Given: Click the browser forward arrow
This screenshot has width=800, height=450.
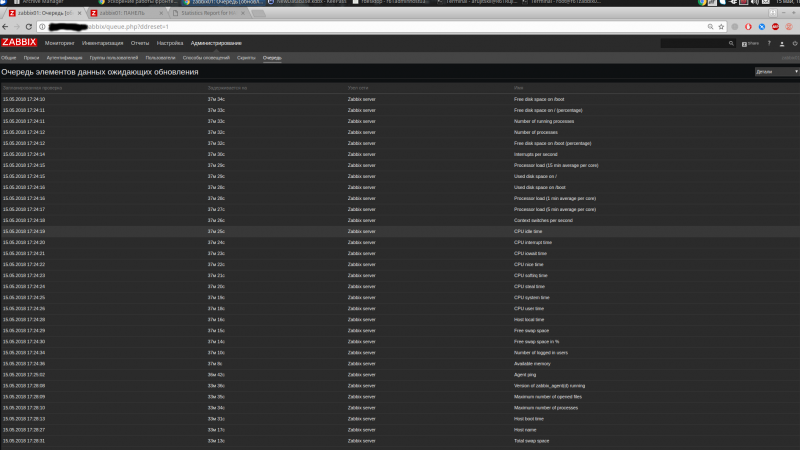Looking at the screenshot, I should (17, 27).
